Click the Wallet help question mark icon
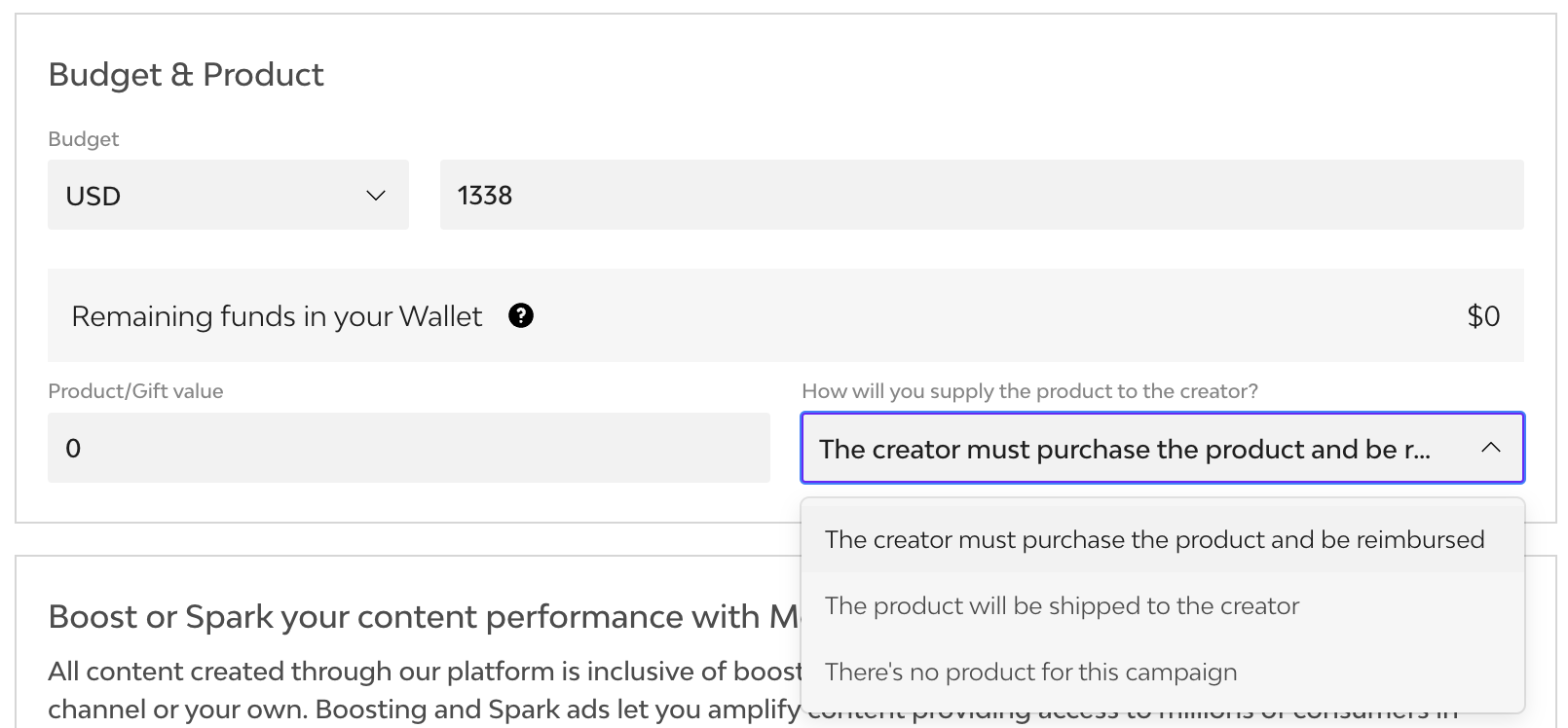This screenshot has height=728, width=1568. [x=521, y=315]
